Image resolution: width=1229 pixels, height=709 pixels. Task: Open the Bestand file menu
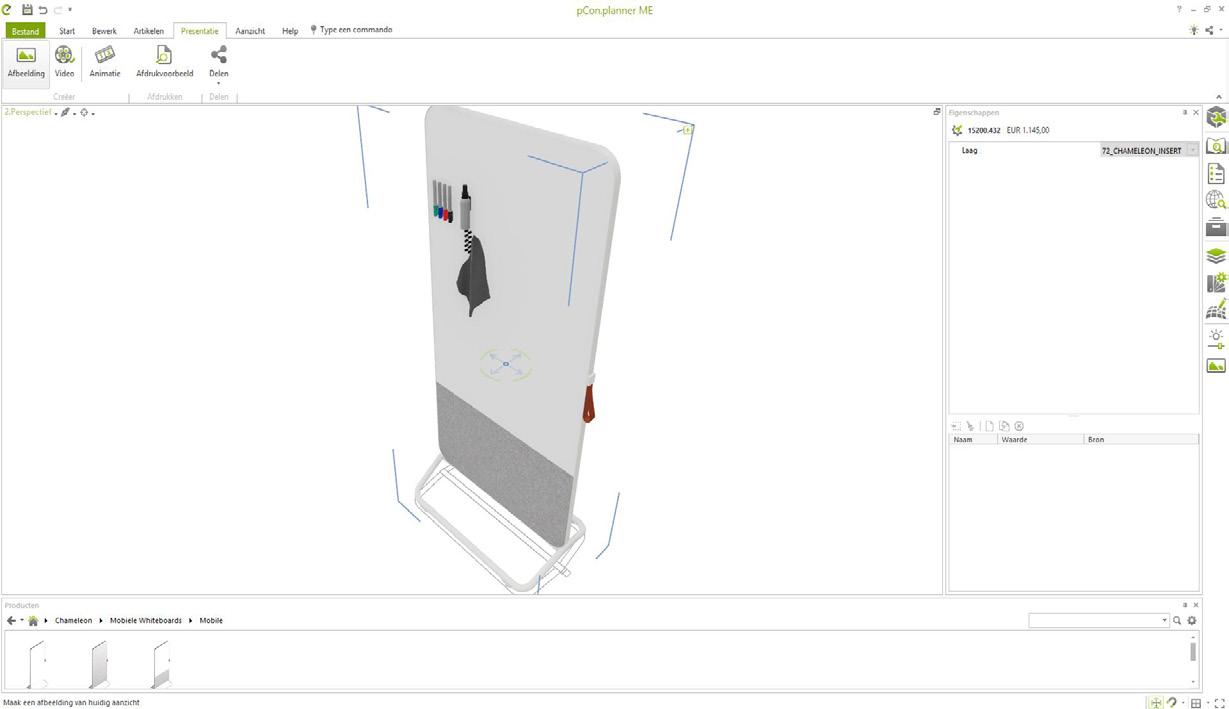pos(25,31)
